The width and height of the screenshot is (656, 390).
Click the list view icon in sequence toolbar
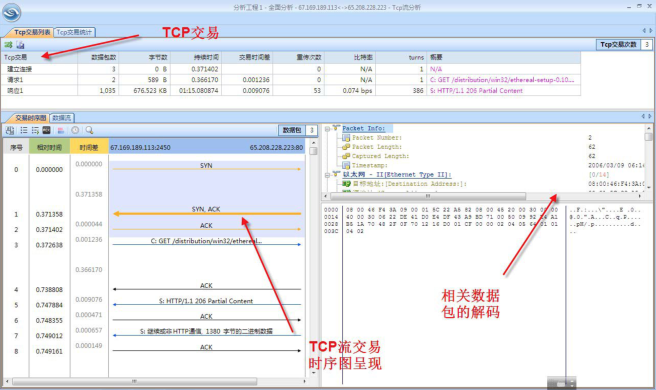[x=24, y=131]
